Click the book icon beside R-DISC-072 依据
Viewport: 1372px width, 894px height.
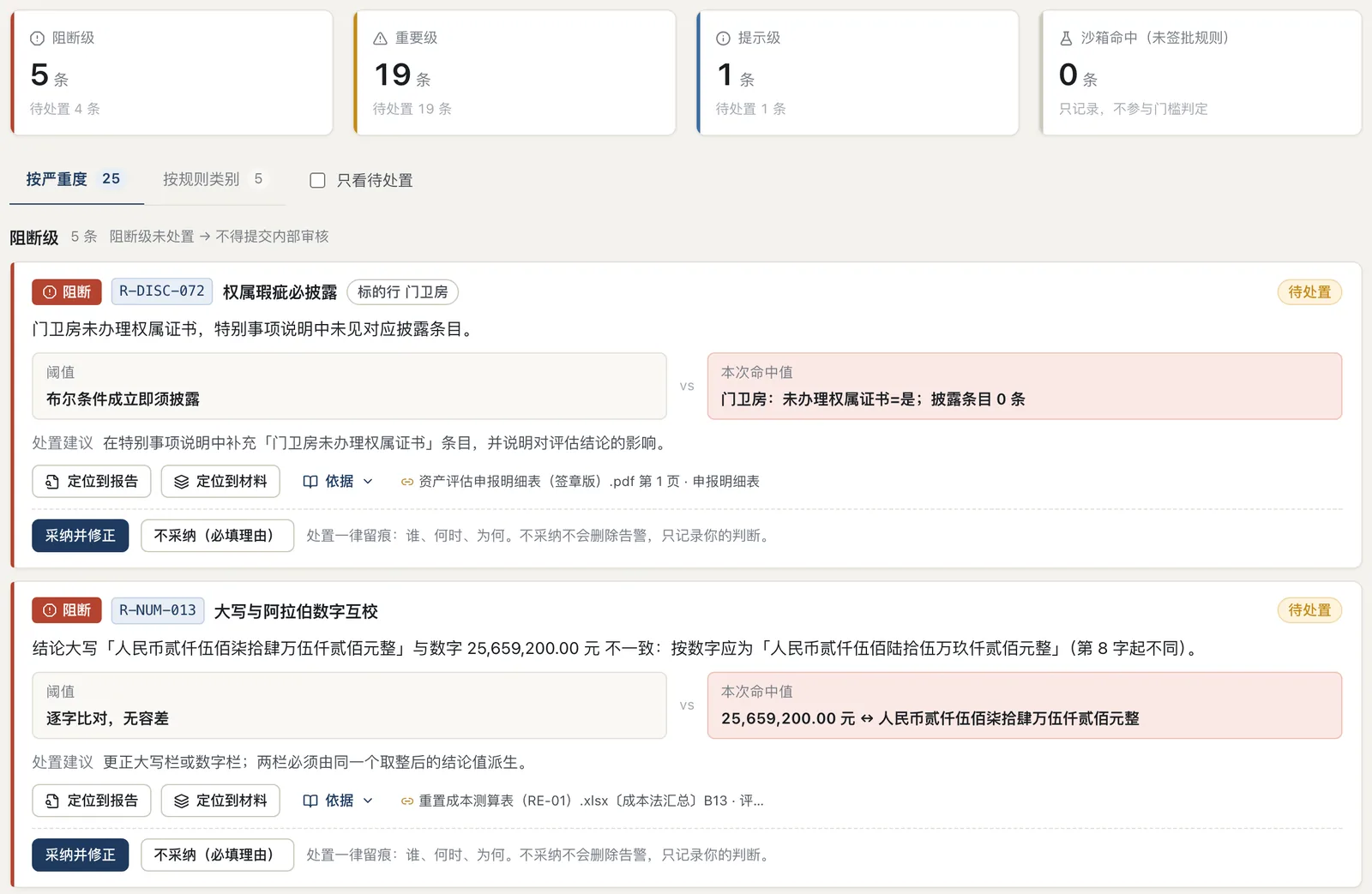click(310, 482)
